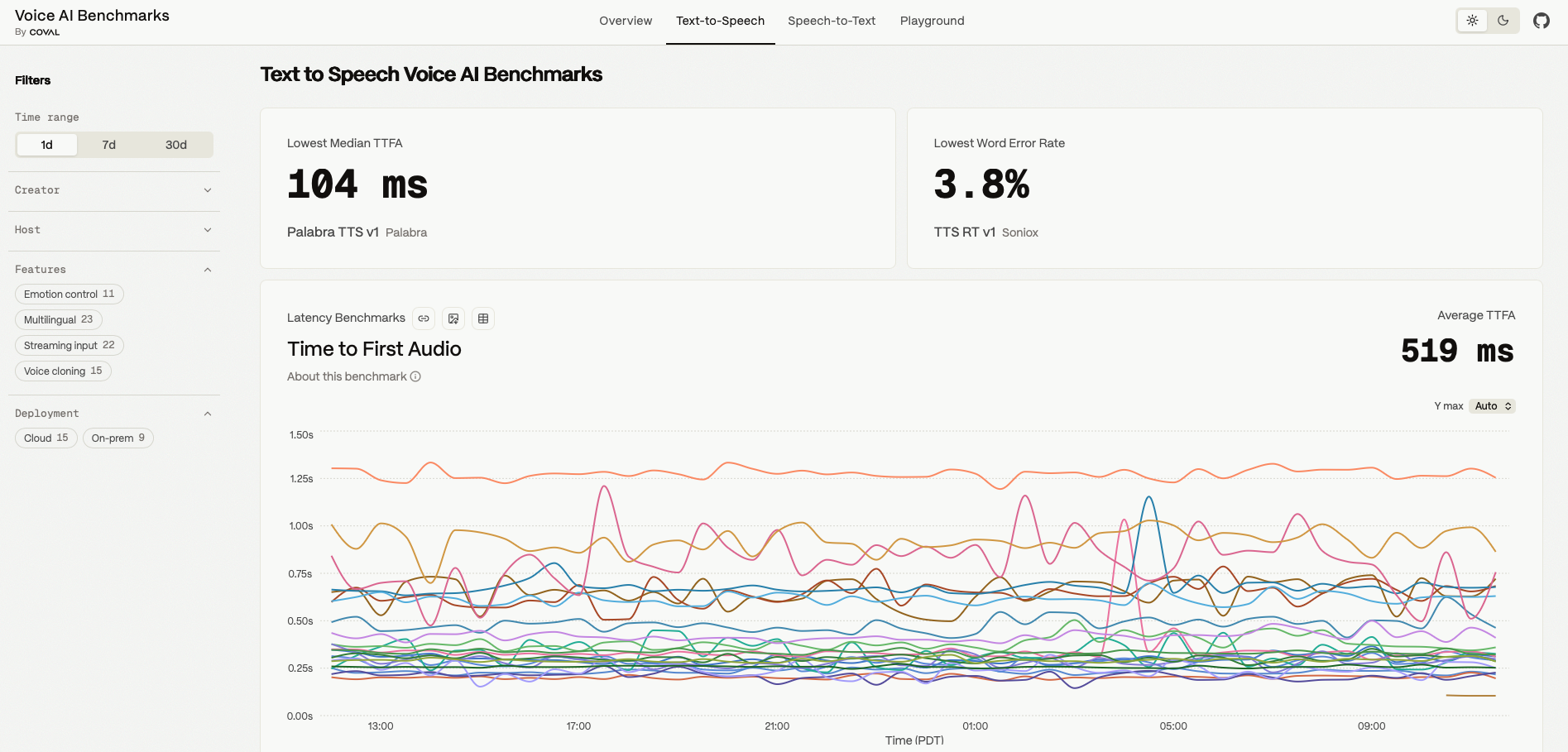Toggle the Cloud deployment filter

46,438
